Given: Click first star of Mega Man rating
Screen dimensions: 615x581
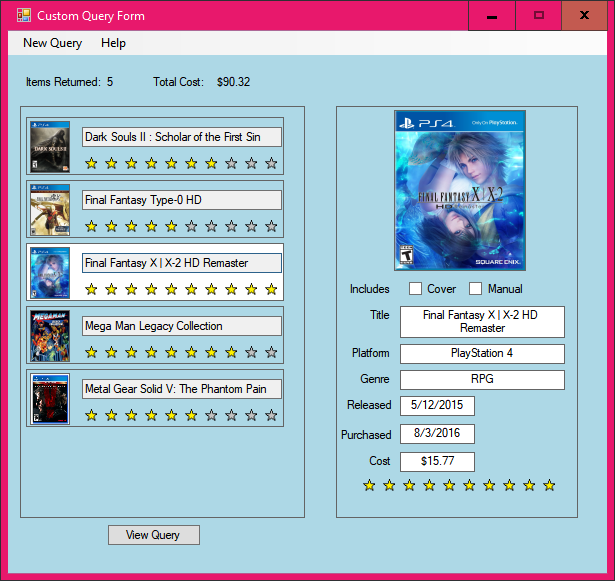Looking at the screenshot, I should 91,352.
